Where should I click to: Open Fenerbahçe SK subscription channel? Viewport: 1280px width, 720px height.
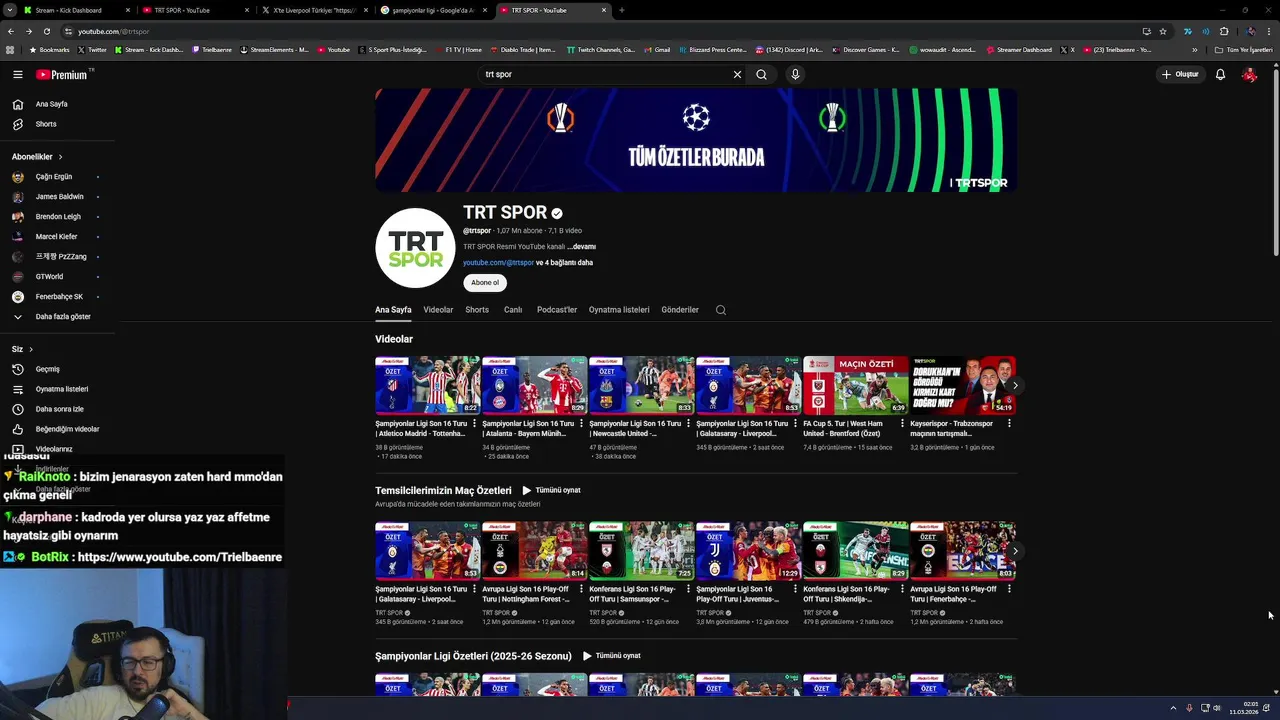[x=57, y=297]
